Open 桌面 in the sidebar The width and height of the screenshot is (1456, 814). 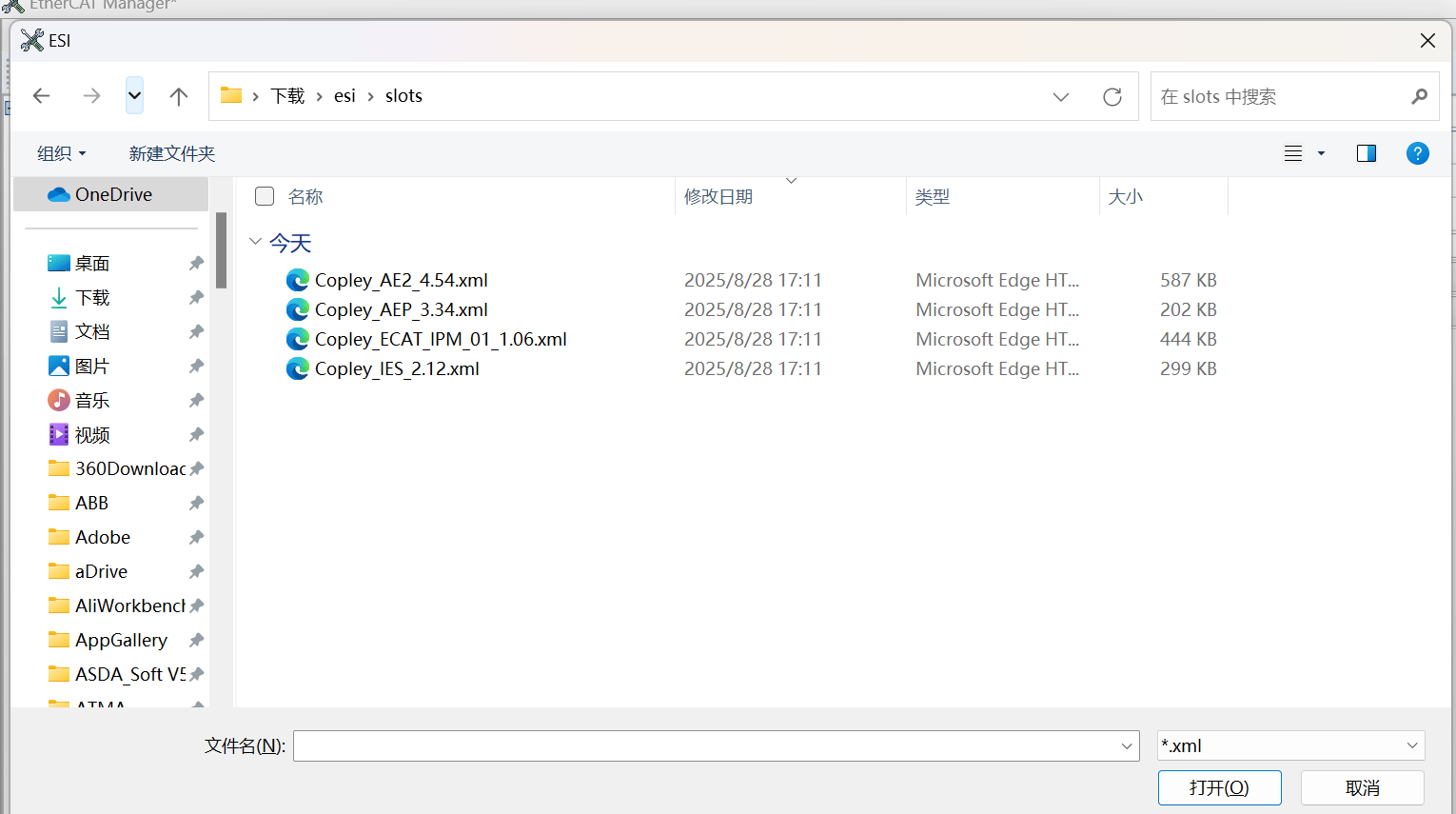92,264
